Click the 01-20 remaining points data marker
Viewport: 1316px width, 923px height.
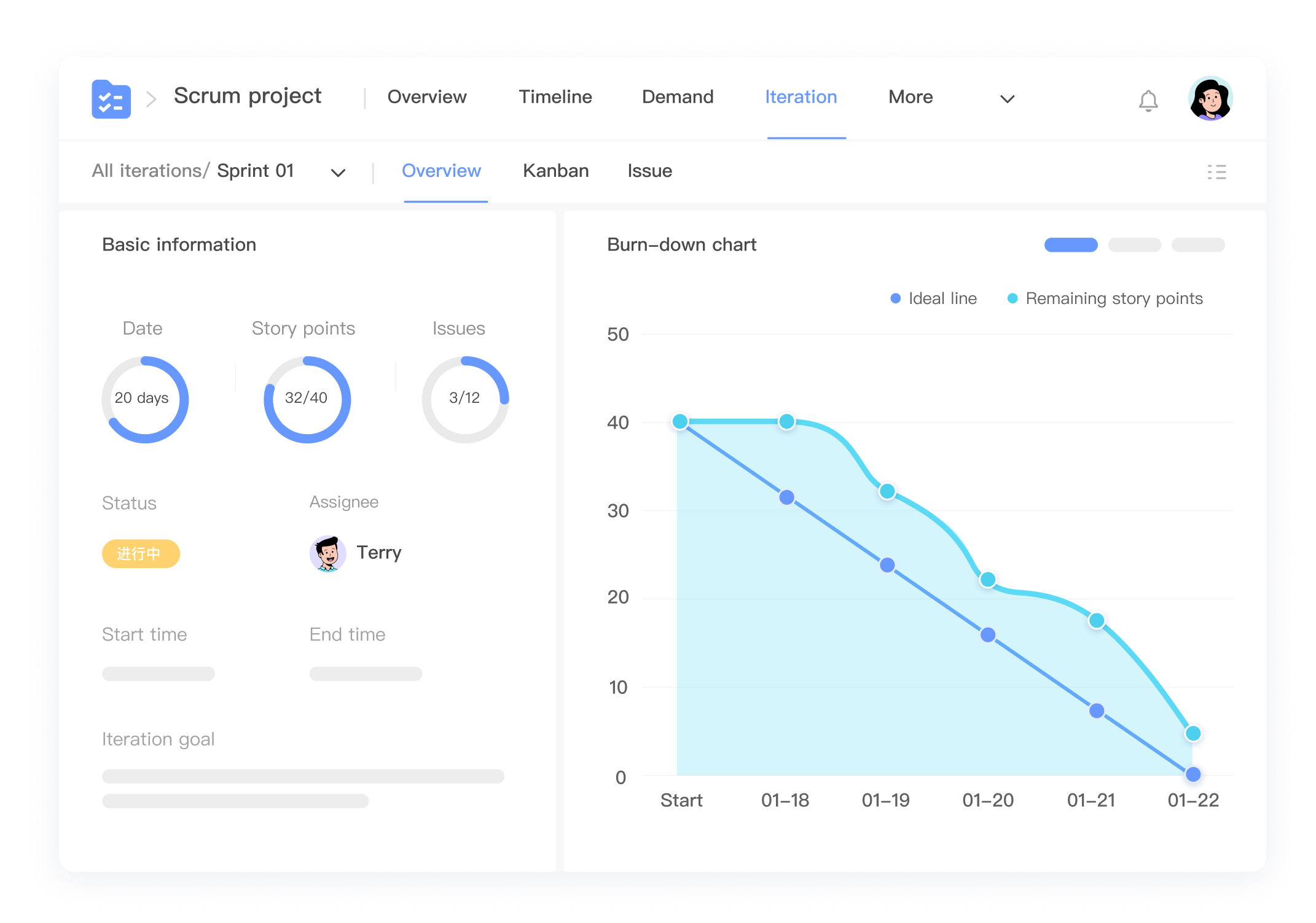click(x=987, y=579)
